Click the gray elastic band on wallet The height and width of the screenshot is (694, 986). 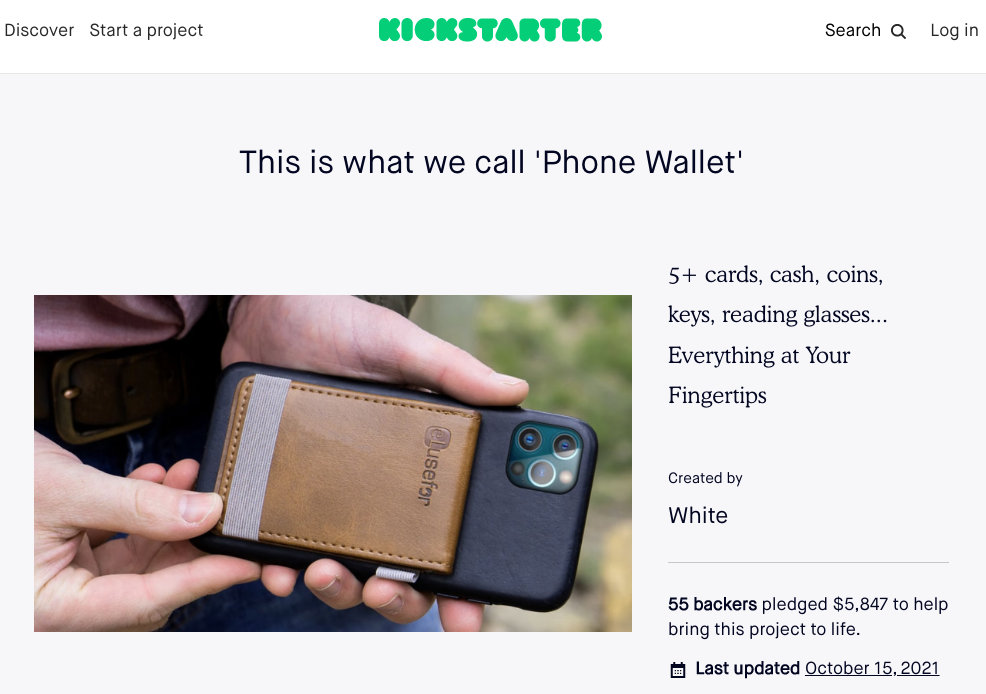[257, 457]
